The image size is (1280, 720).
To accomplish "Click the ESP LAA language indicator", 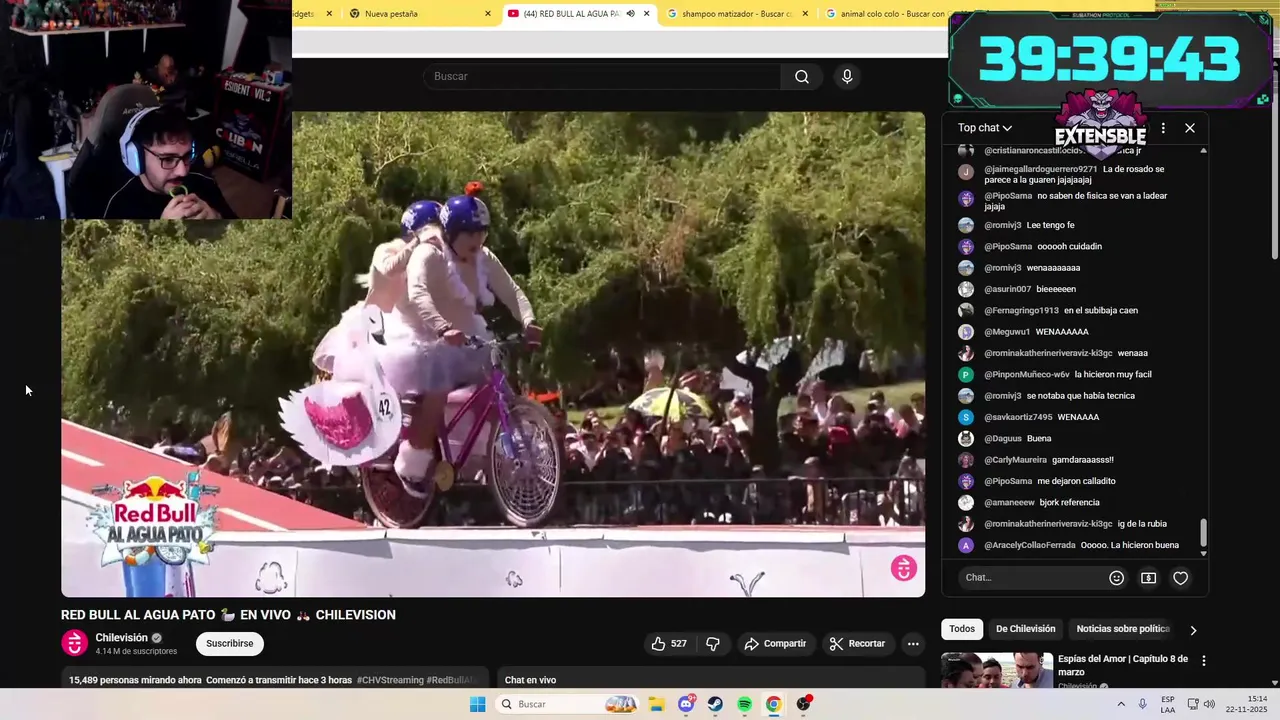I will (1168, 704).
